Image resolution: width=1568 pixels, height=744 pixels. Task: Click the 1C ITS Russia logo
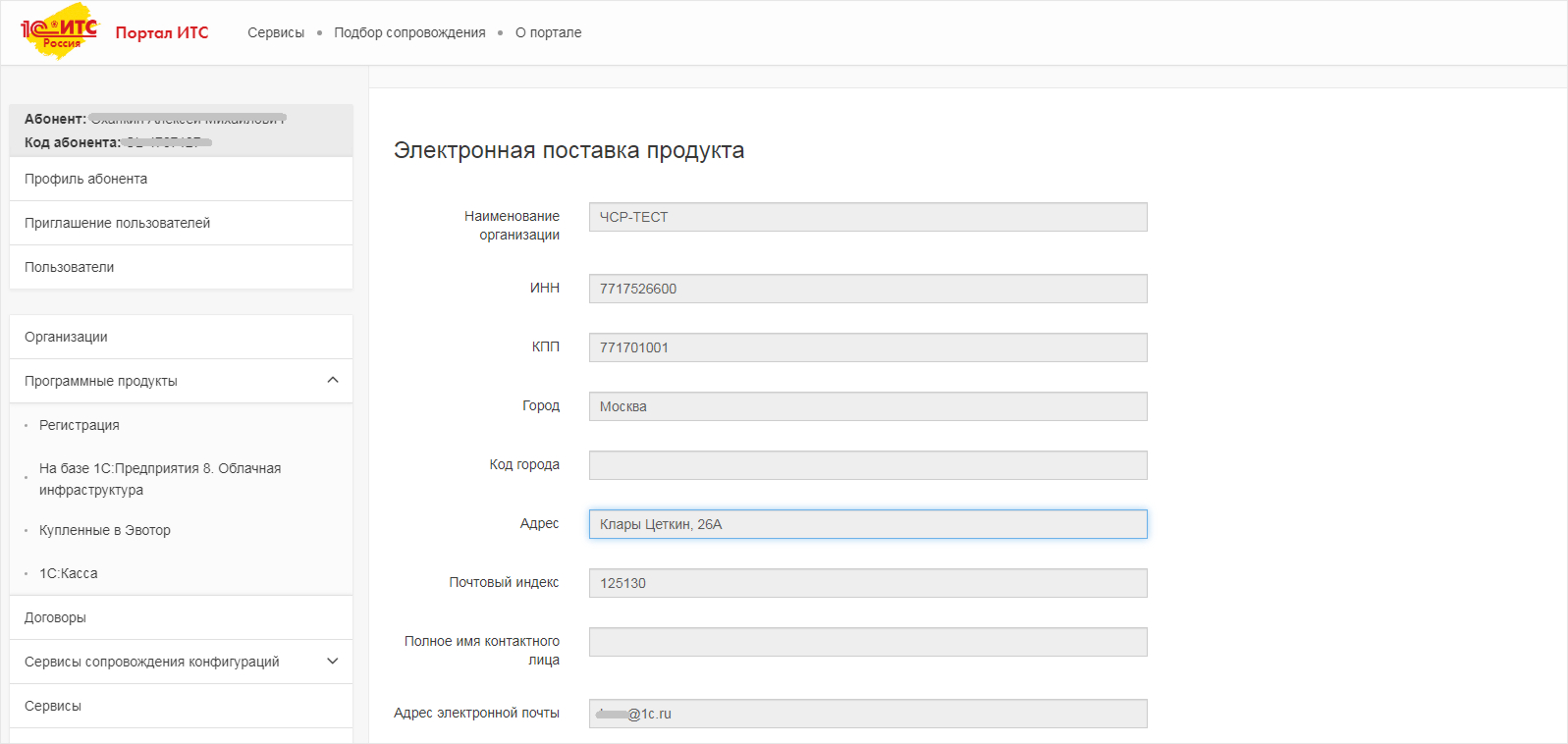pyautogui.click(x=60, y=31)
